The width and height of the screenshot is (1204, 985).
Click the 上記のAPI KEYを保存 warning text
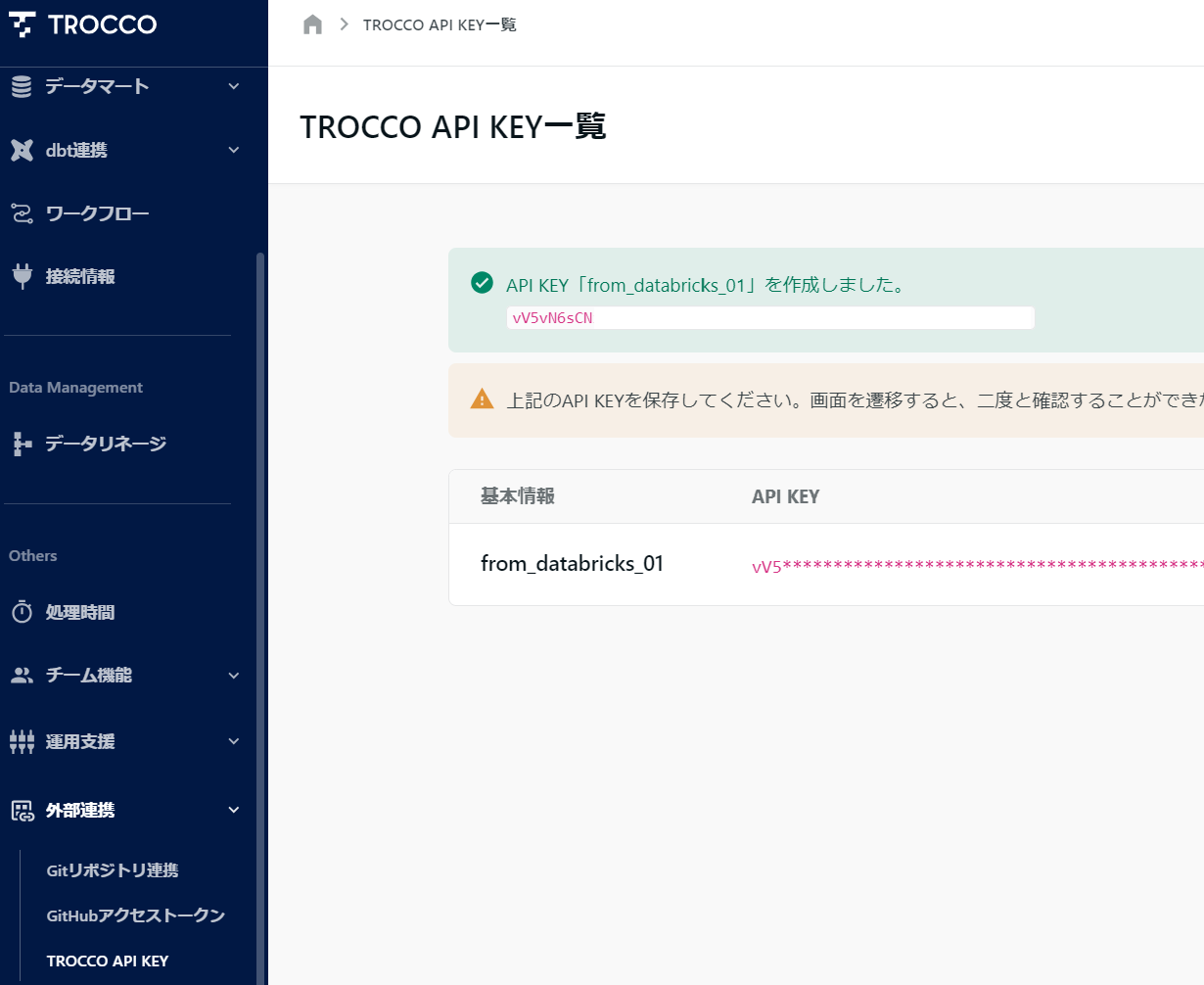click(x=855, y=400)
